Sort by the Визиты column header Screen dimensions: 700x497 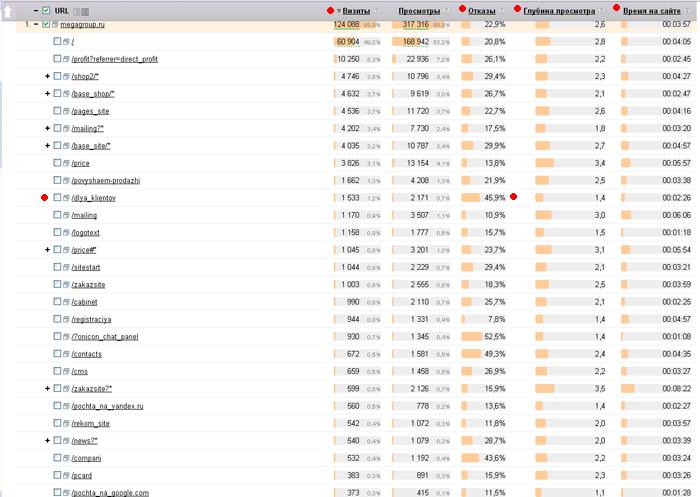(x=356, y=11)
